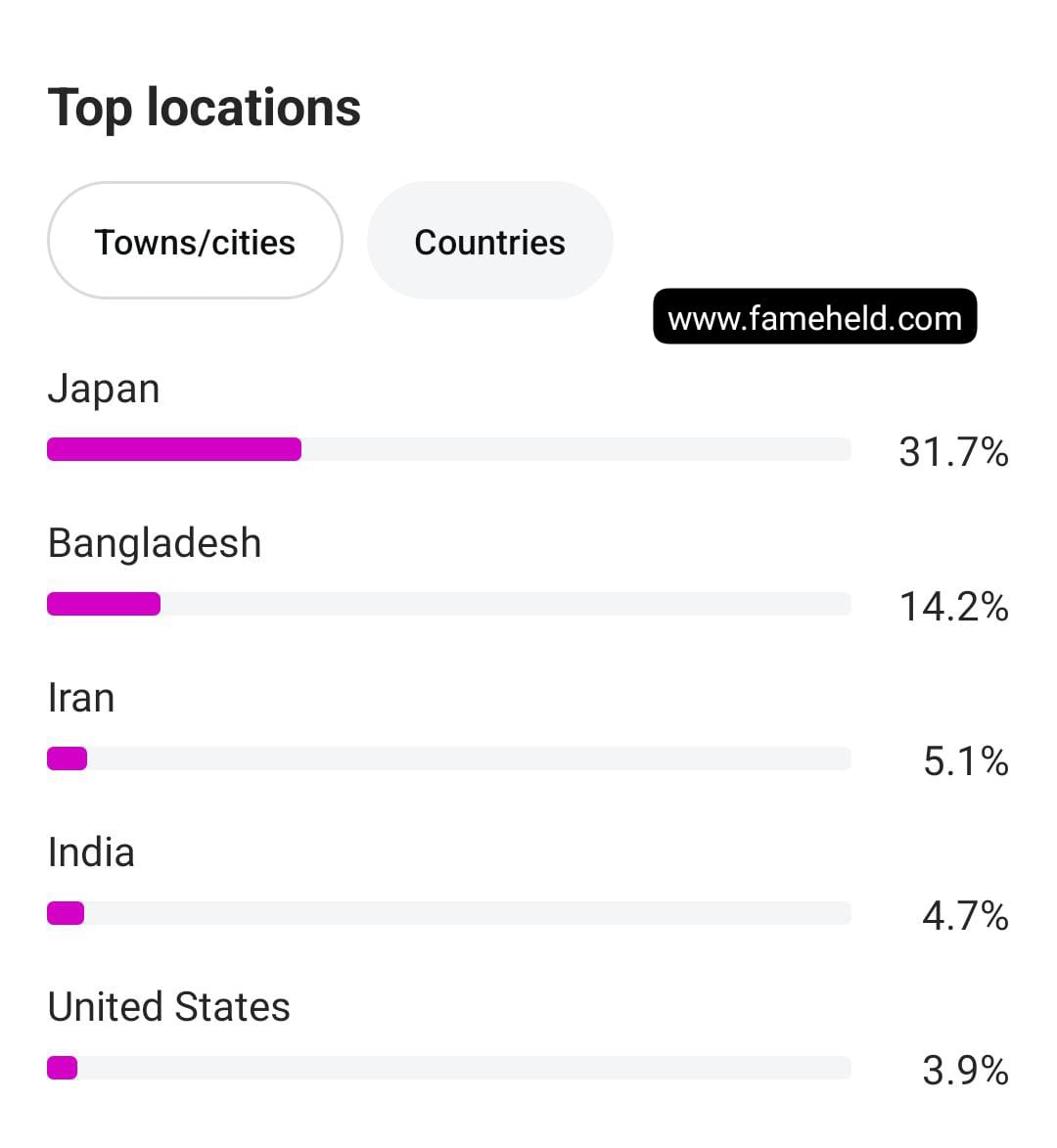1057x1148 pixels.
Task: Click the Japan country label
Action: [104, 389]
